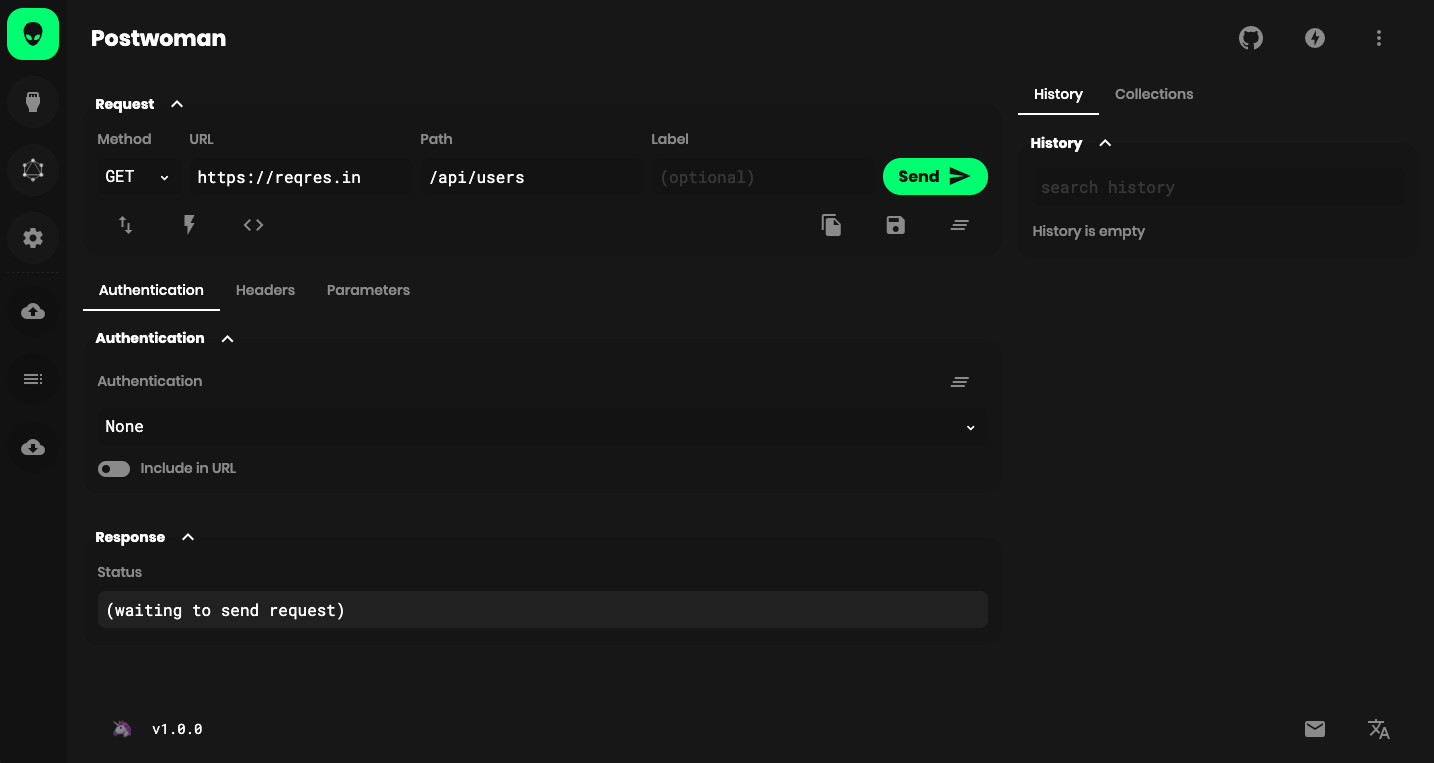Image resolution: width=1434 pixels, height=763 pixels.
Task: Focus the Path field with /api/users
Action: 531,177
